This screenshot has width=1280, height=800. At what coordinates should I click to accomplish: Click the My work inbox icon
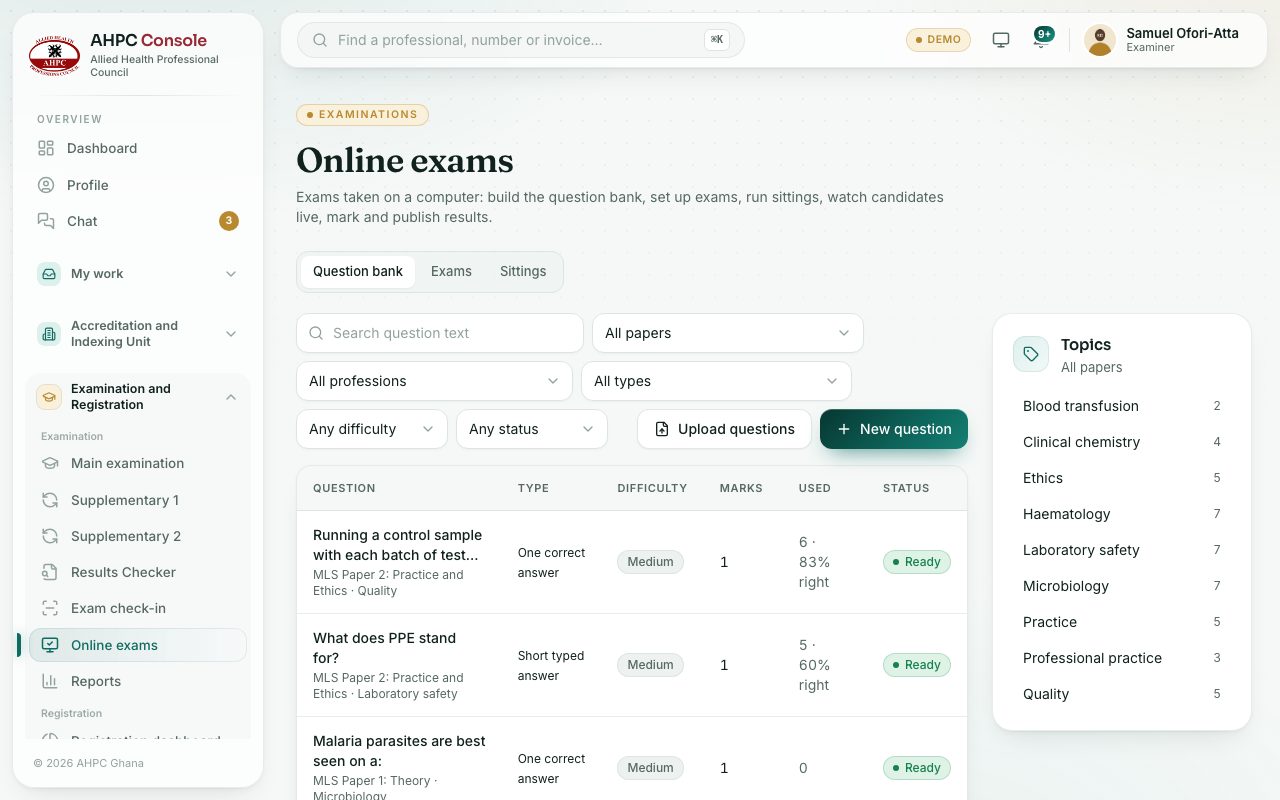(x=49, y=274)
